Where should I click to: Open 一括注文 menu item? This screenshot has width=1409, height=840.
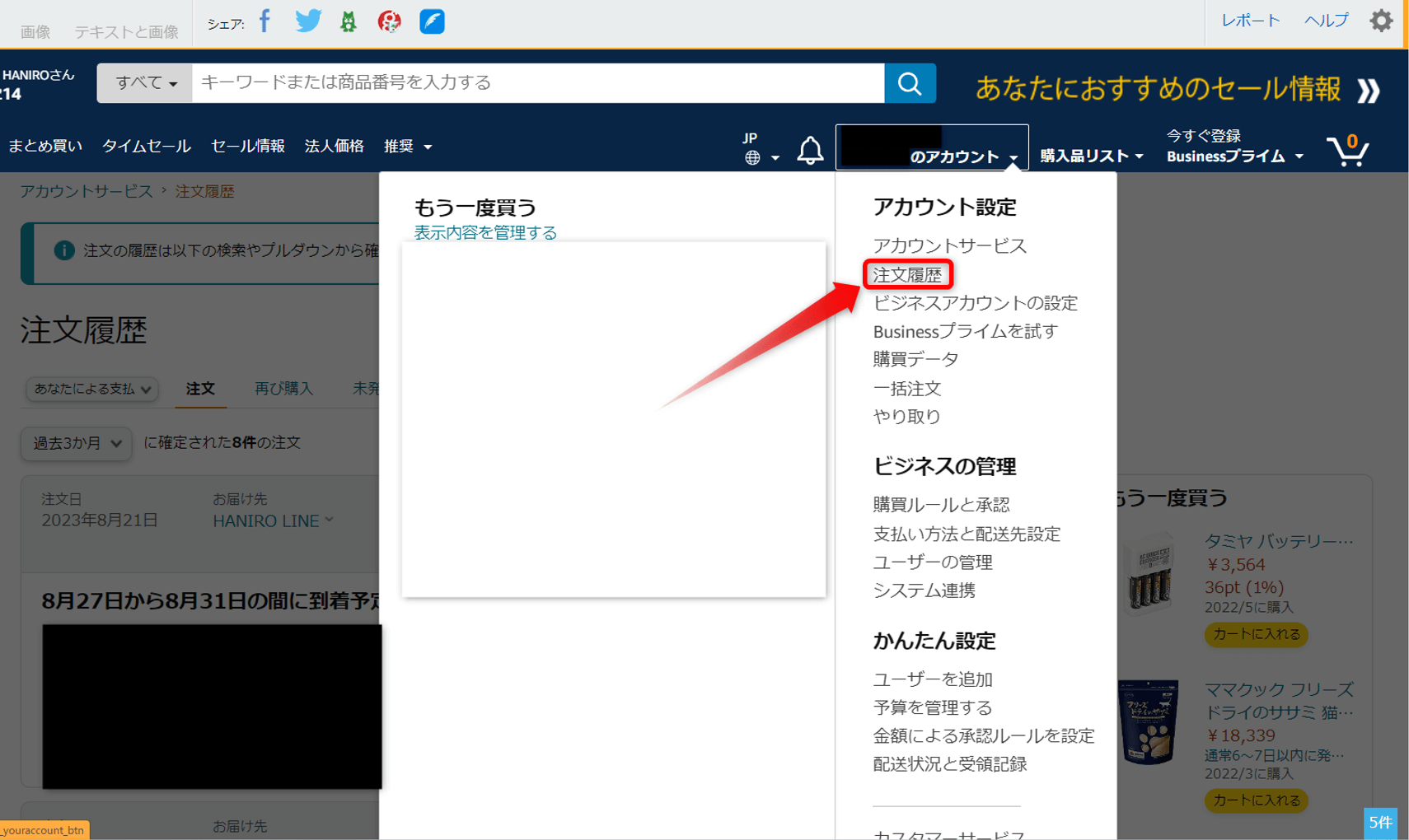(906, 389)
